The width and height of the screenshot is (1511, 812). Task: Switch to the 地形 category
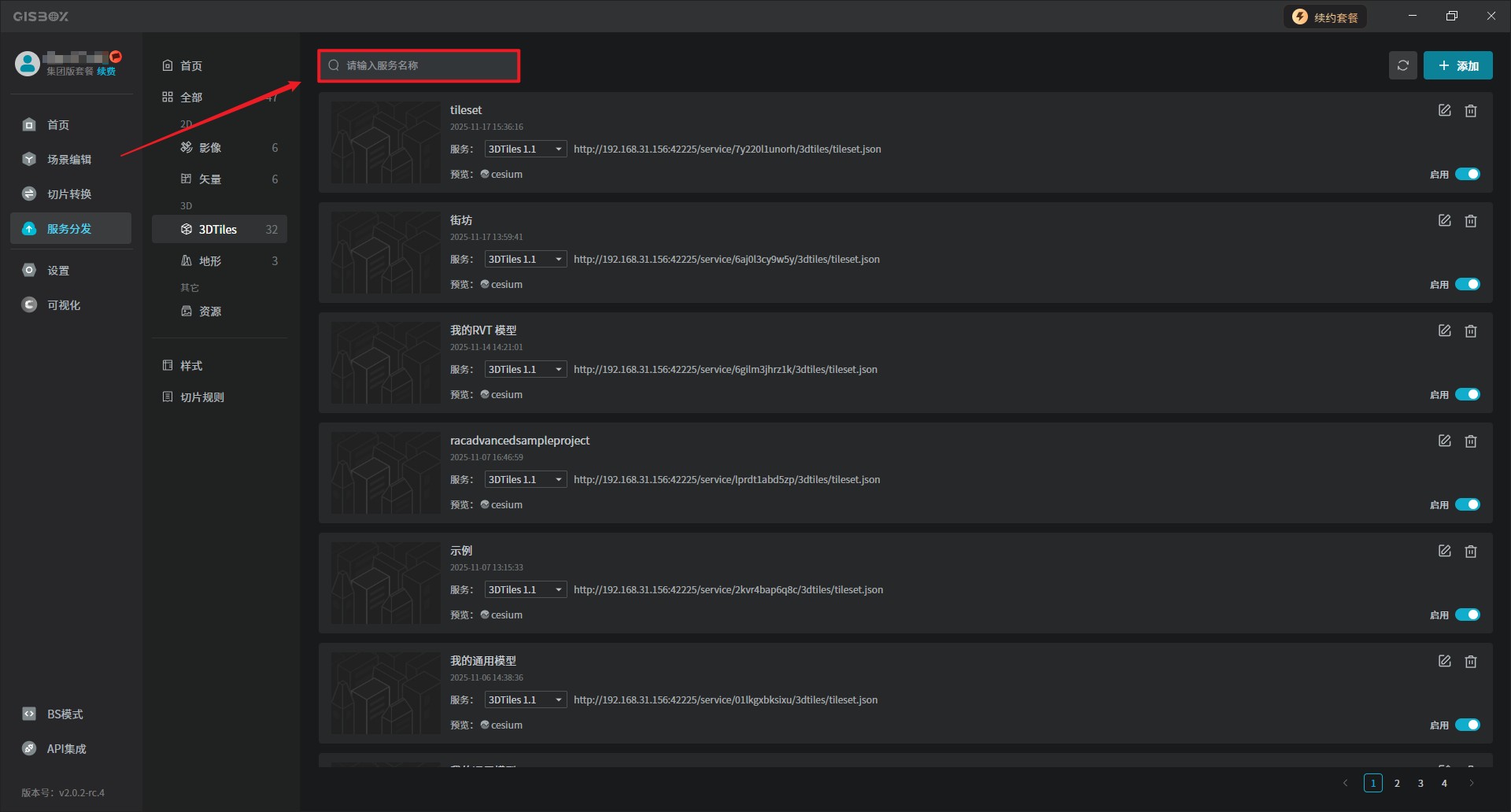click(209, 261)
